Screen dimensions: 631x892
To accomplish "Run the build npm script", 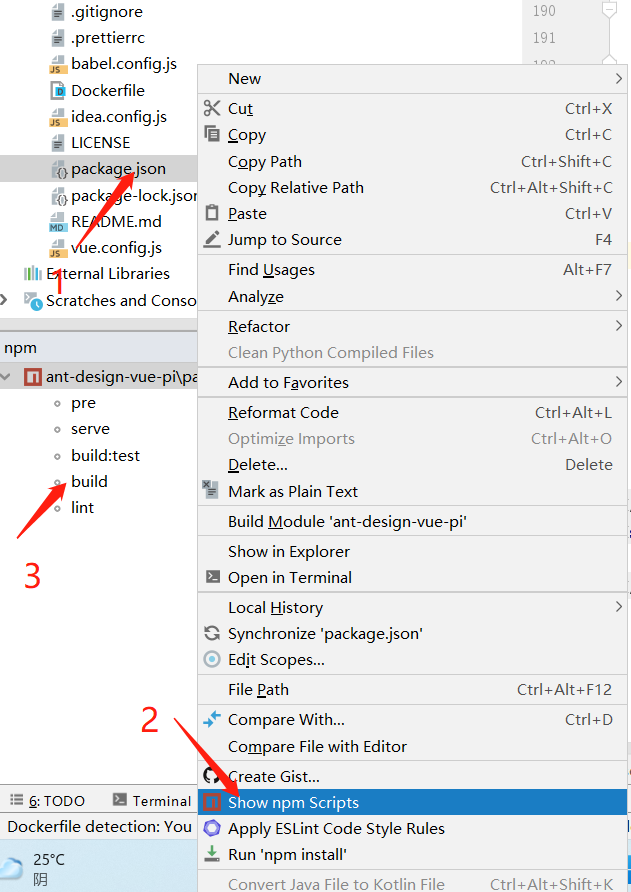I will tap(89, 481).
